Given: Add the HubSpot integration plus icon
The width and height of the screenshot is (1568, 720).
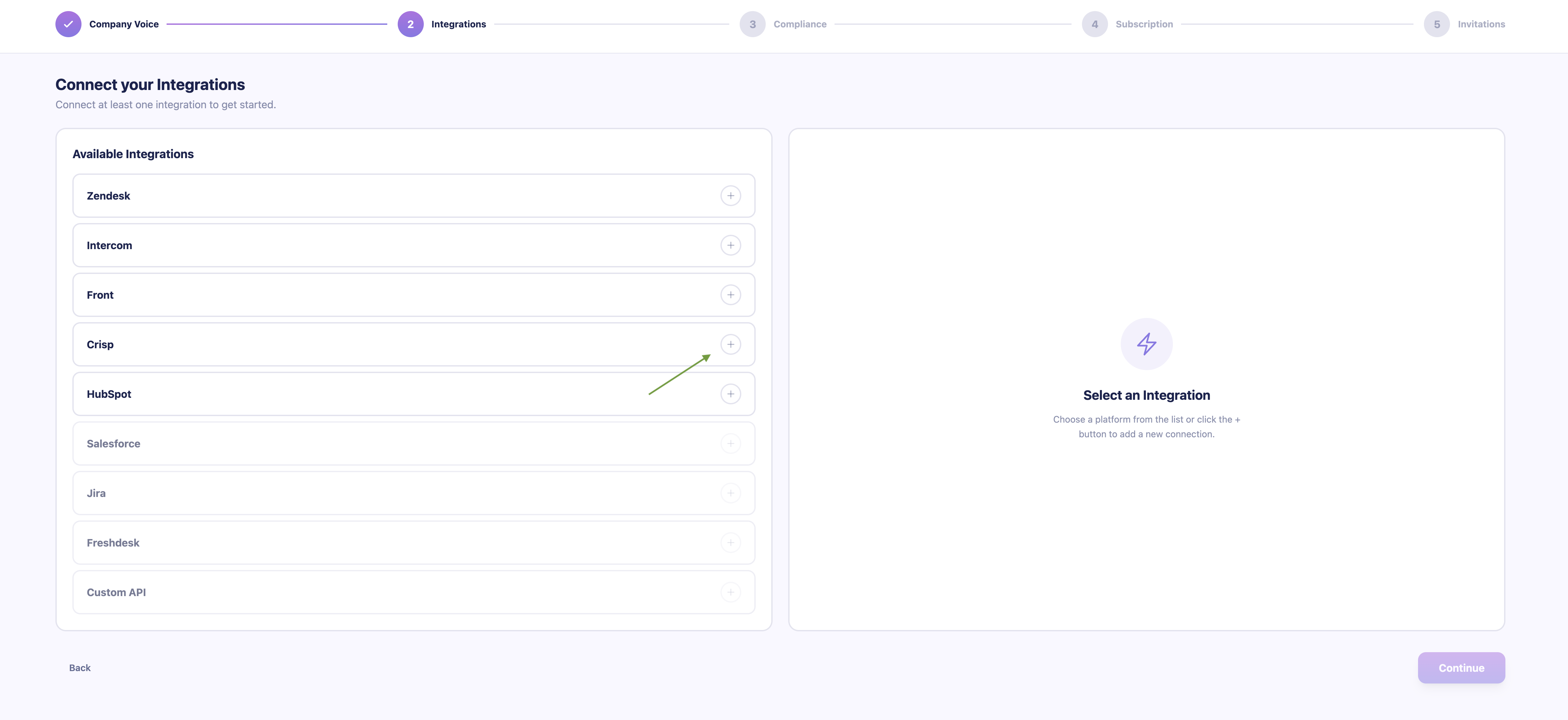Looking at the screenshot, I should tap(731, 394).
